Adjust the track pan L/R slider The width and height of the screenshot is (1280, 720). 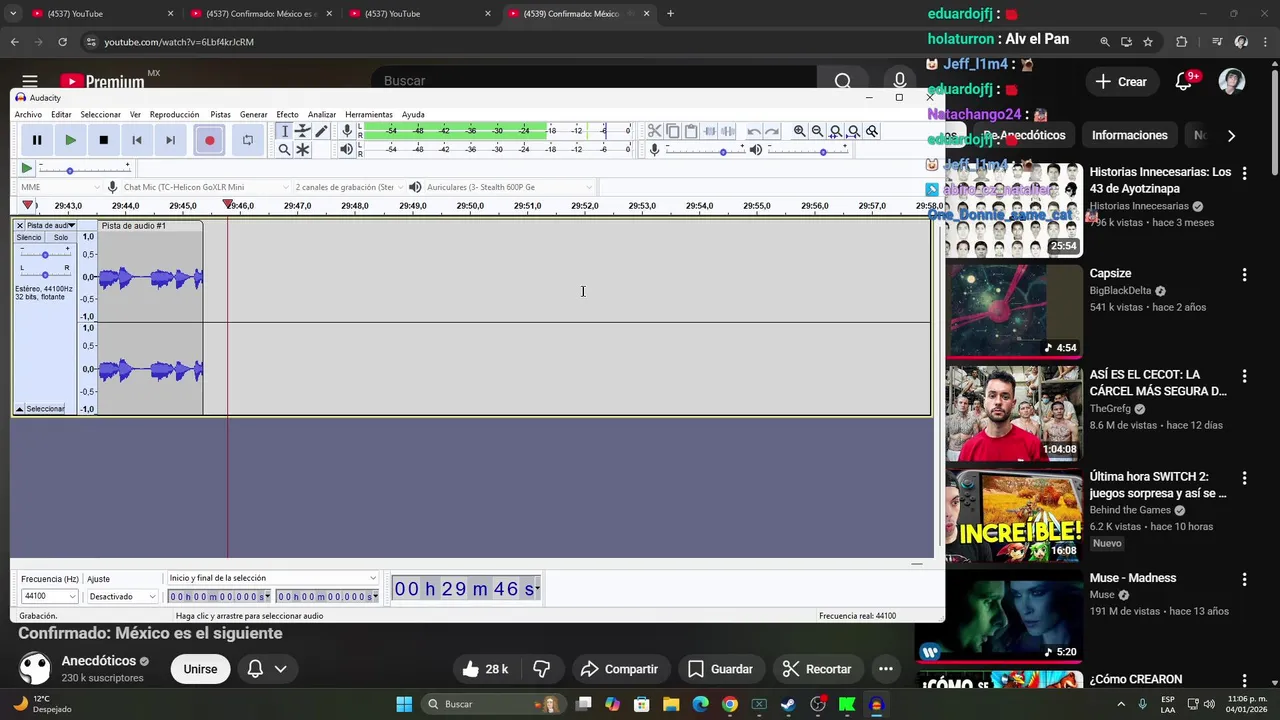[45, 273]
